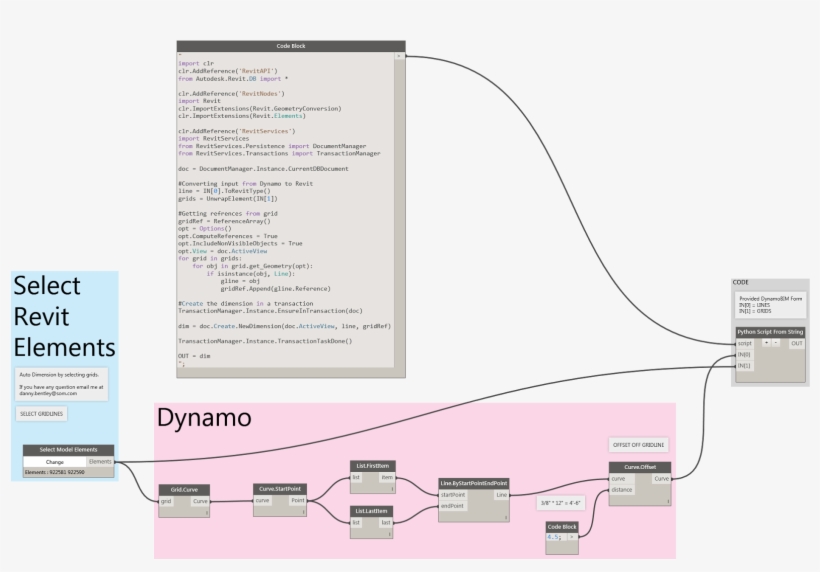Click the 'import clr' line in the code

(196, 63)
